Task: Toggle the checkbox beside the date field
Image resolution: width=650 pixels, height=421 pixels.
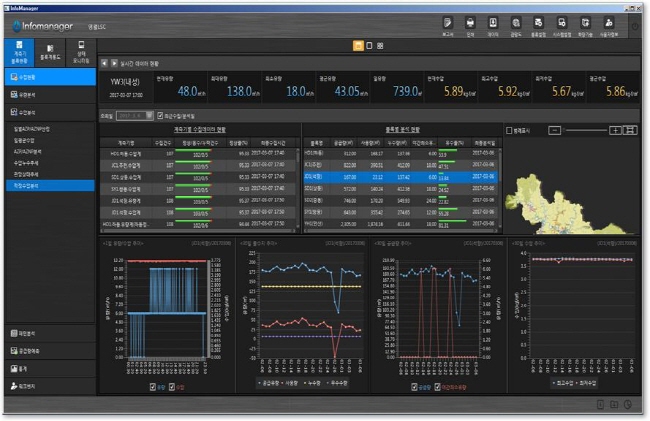Action: [160, 116]
